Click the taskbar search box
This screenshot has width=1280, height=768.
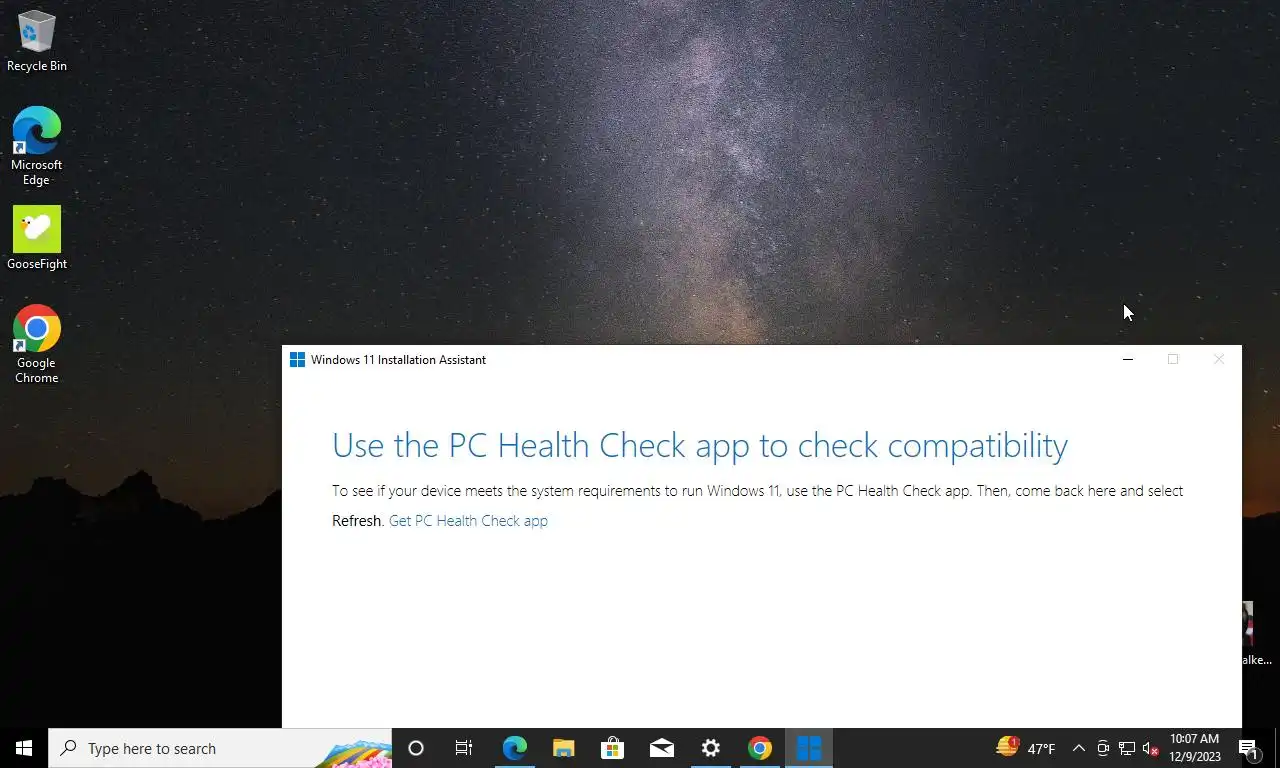click(x=220, y=748)
